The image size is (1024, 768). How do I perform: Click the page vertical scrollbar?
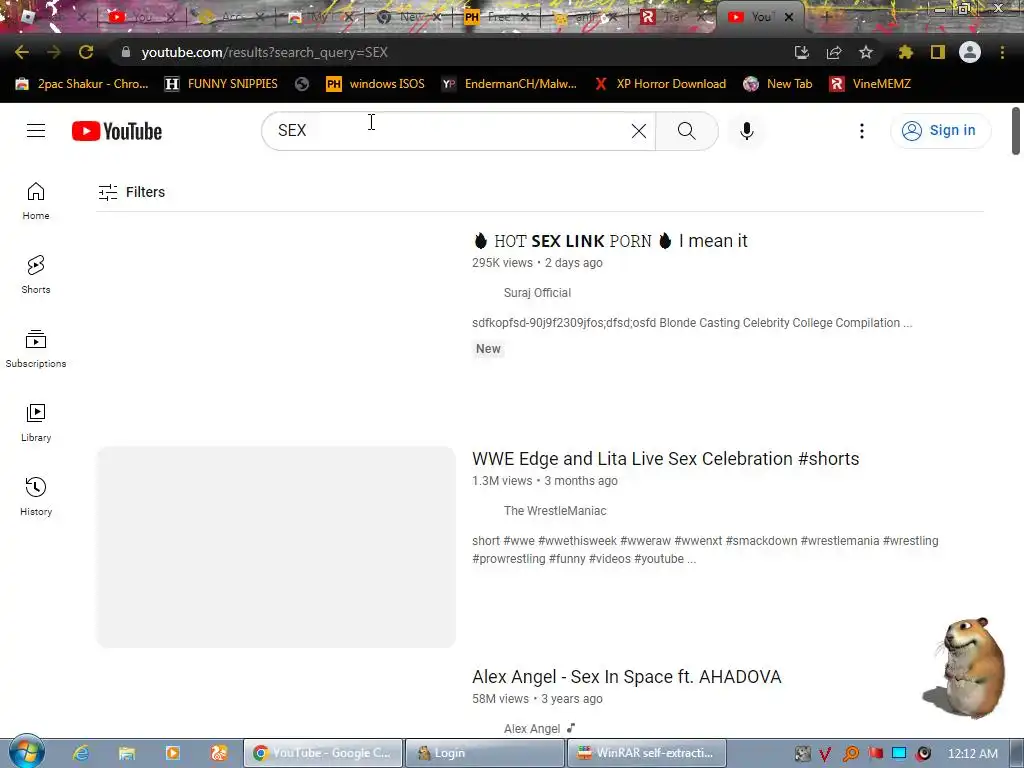[x=1016, y=131]
